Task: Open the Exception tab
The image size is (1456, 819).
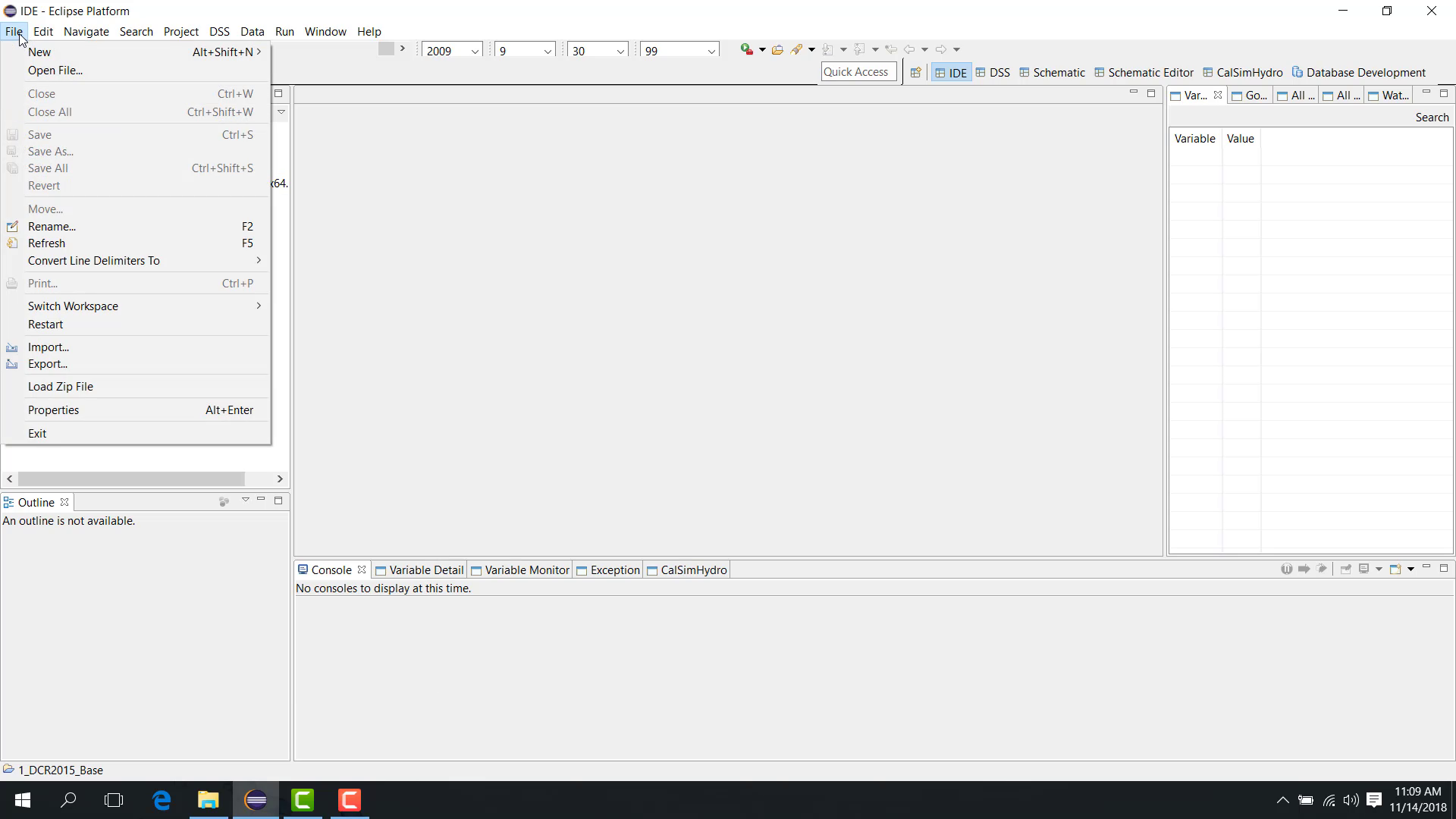Action: [608, 570]
